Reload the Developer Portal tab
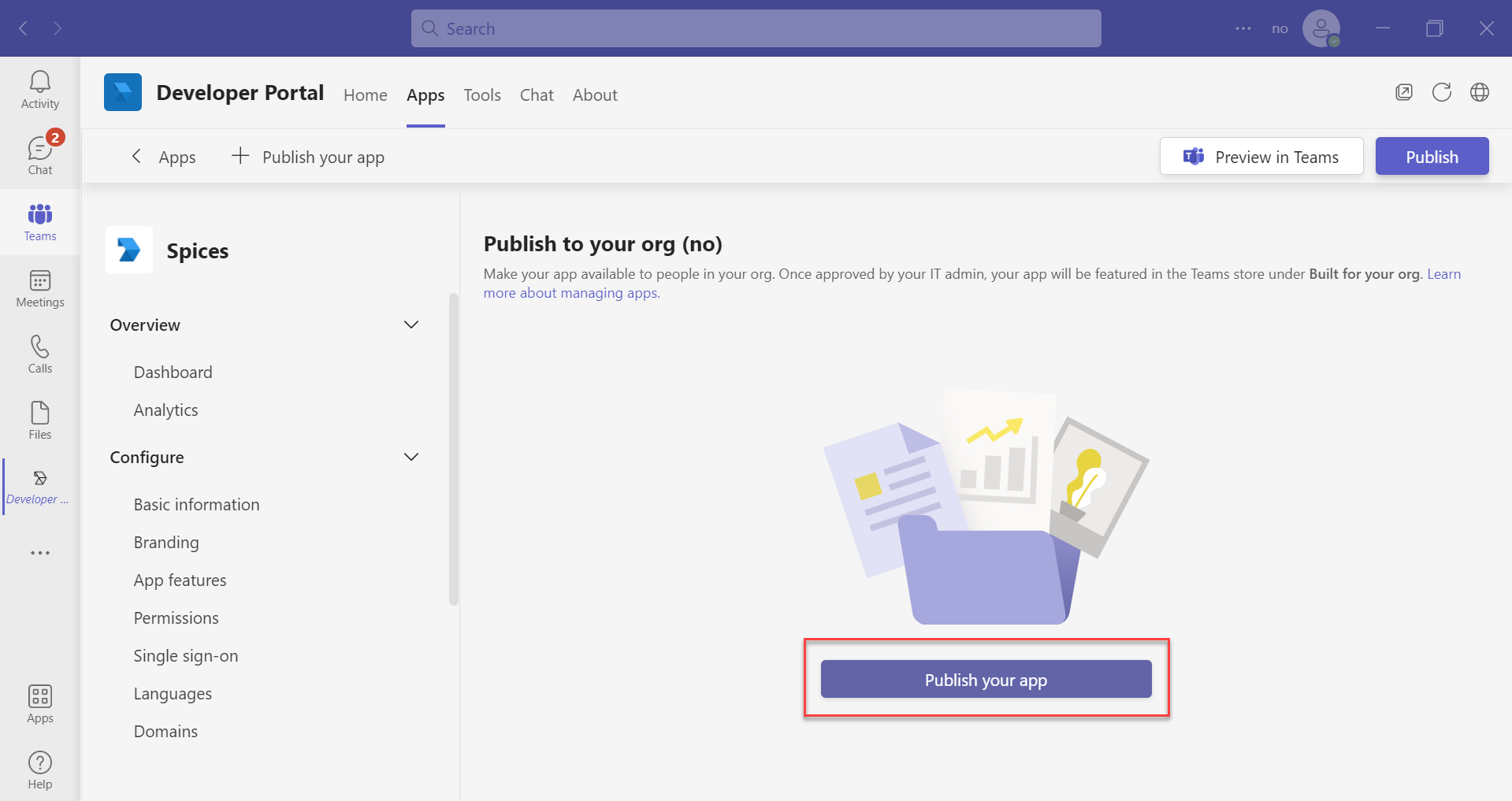 click(x=1442, y=92)
